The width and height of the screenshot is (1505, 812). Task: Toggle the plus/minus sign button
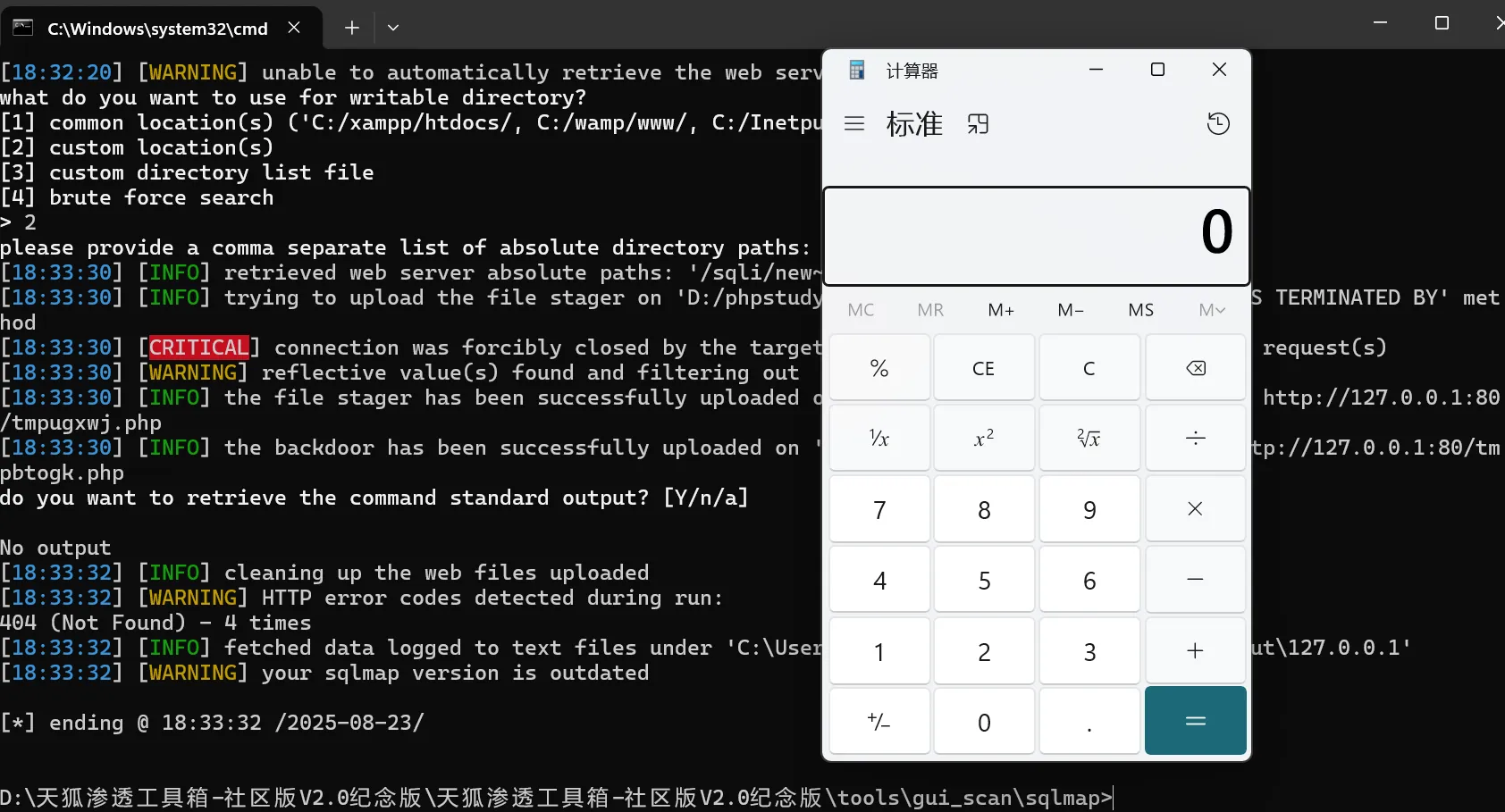coord(879,722)
